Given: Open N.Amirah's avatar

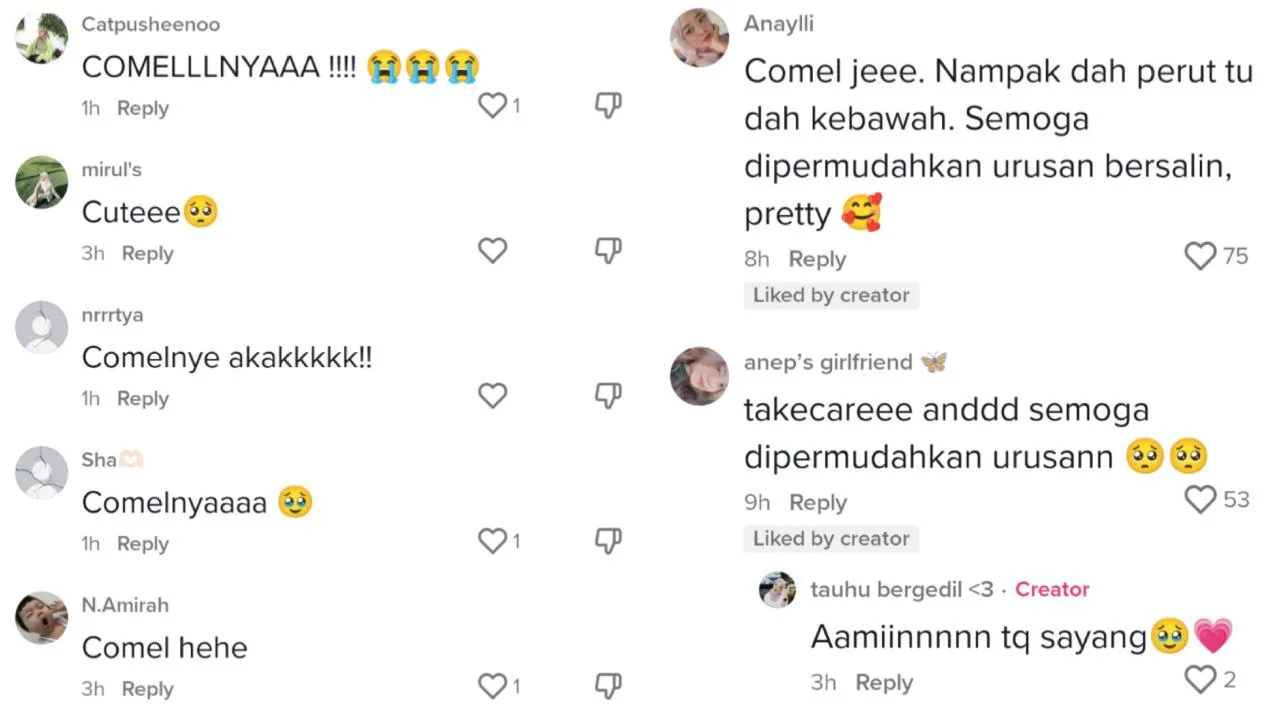Looking at the screenshot, I should pos(42,618).
